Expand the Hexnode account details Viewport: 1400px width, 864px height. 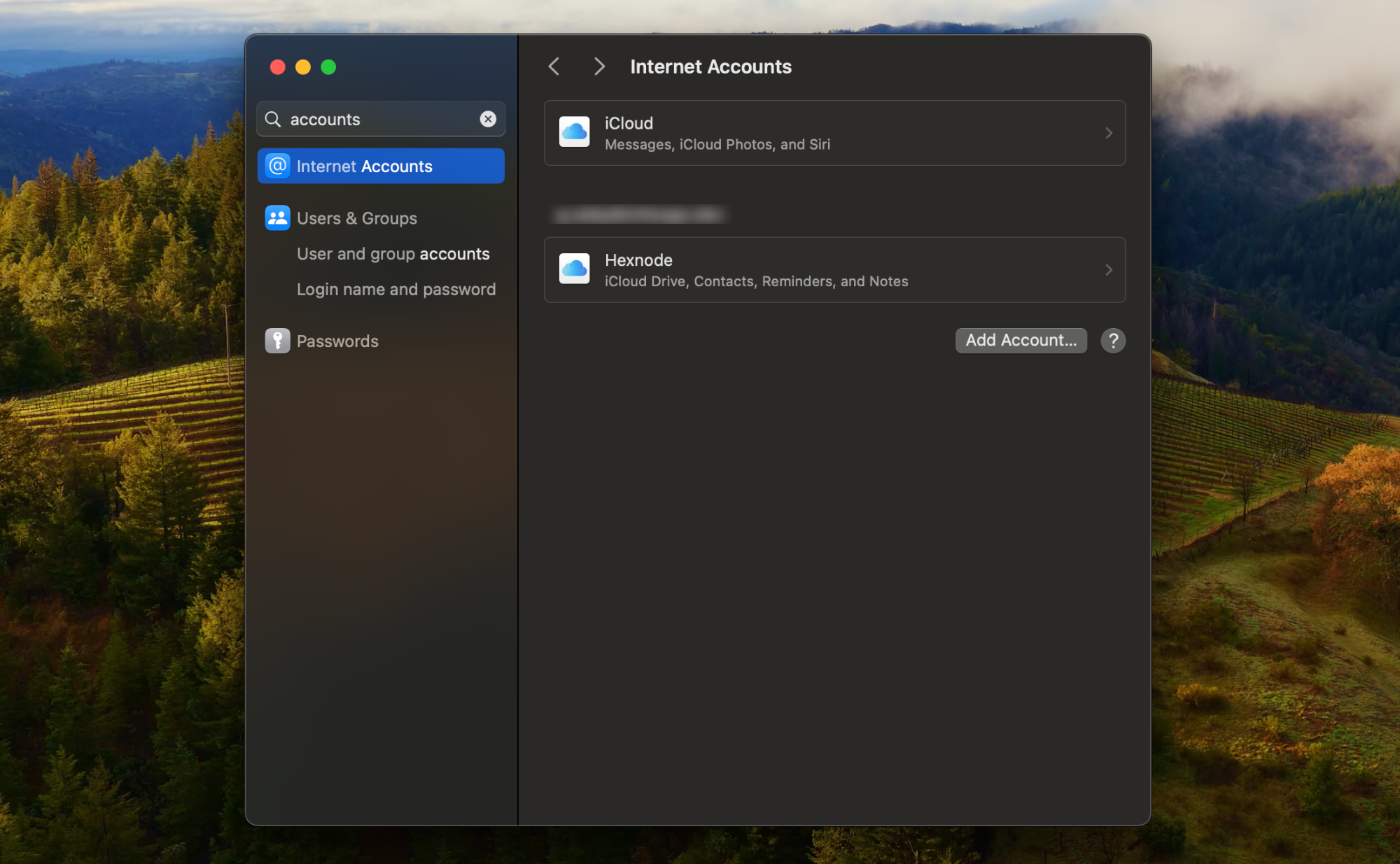click(x=1109, y=270)
